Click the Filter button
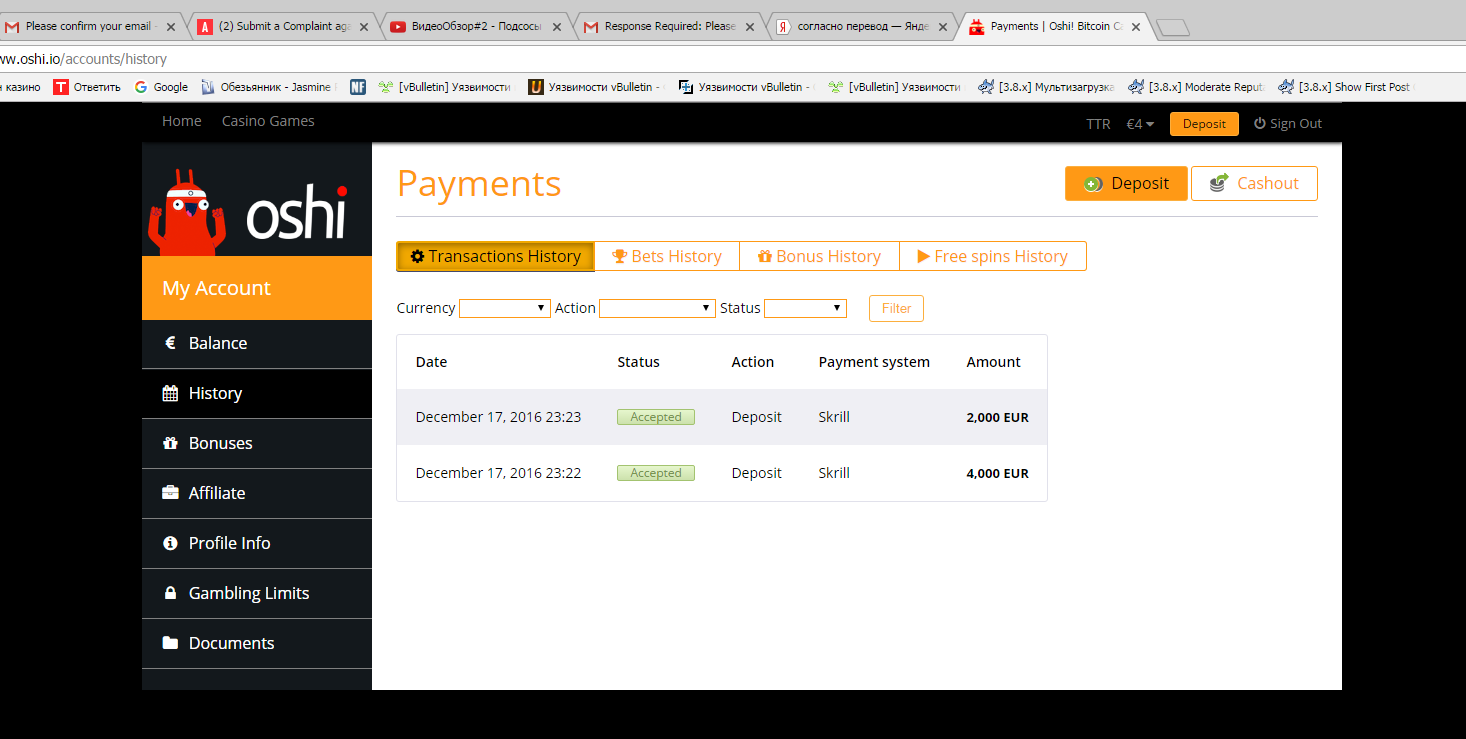1466x739 pixels. coord(896,308)
